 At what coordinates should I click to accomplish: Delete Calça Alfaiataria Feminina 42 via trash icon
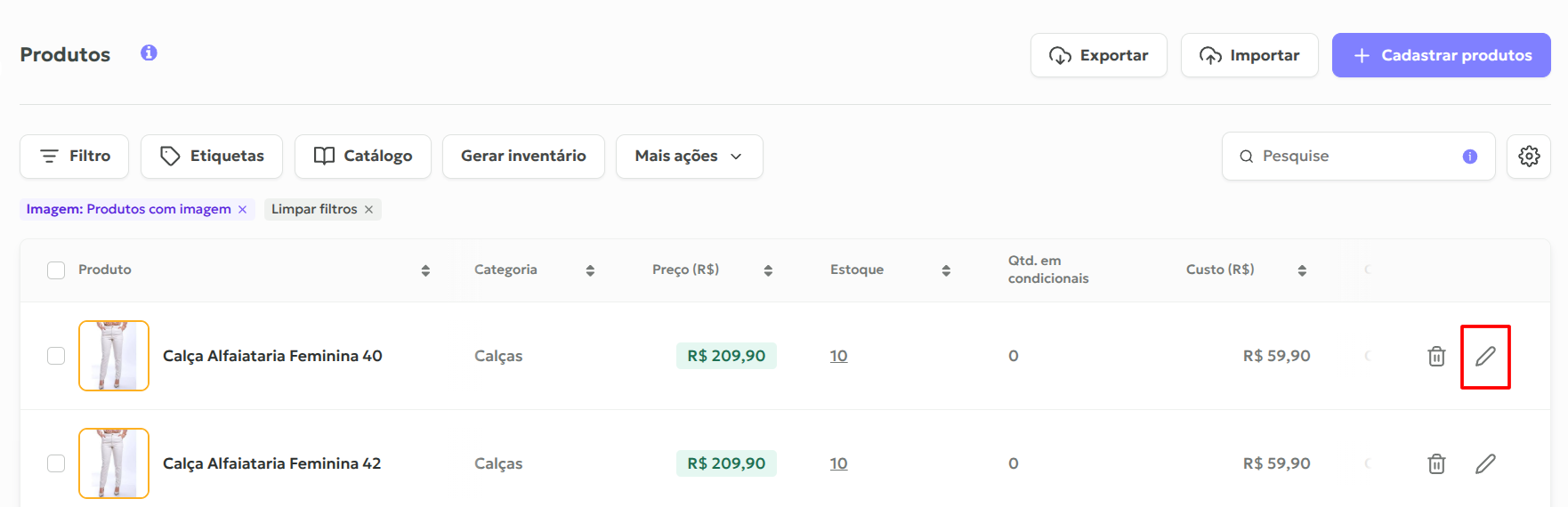click(x=1436, y=464)
